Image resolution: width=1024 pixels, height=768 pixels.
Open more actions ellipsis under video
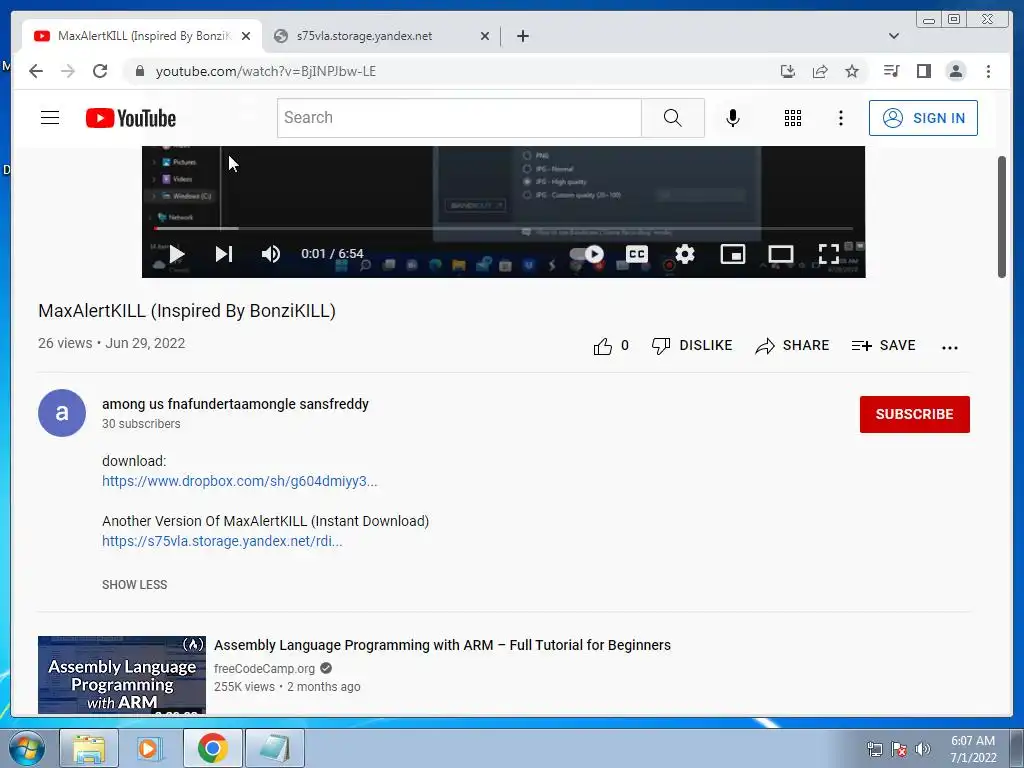[950, 347]
